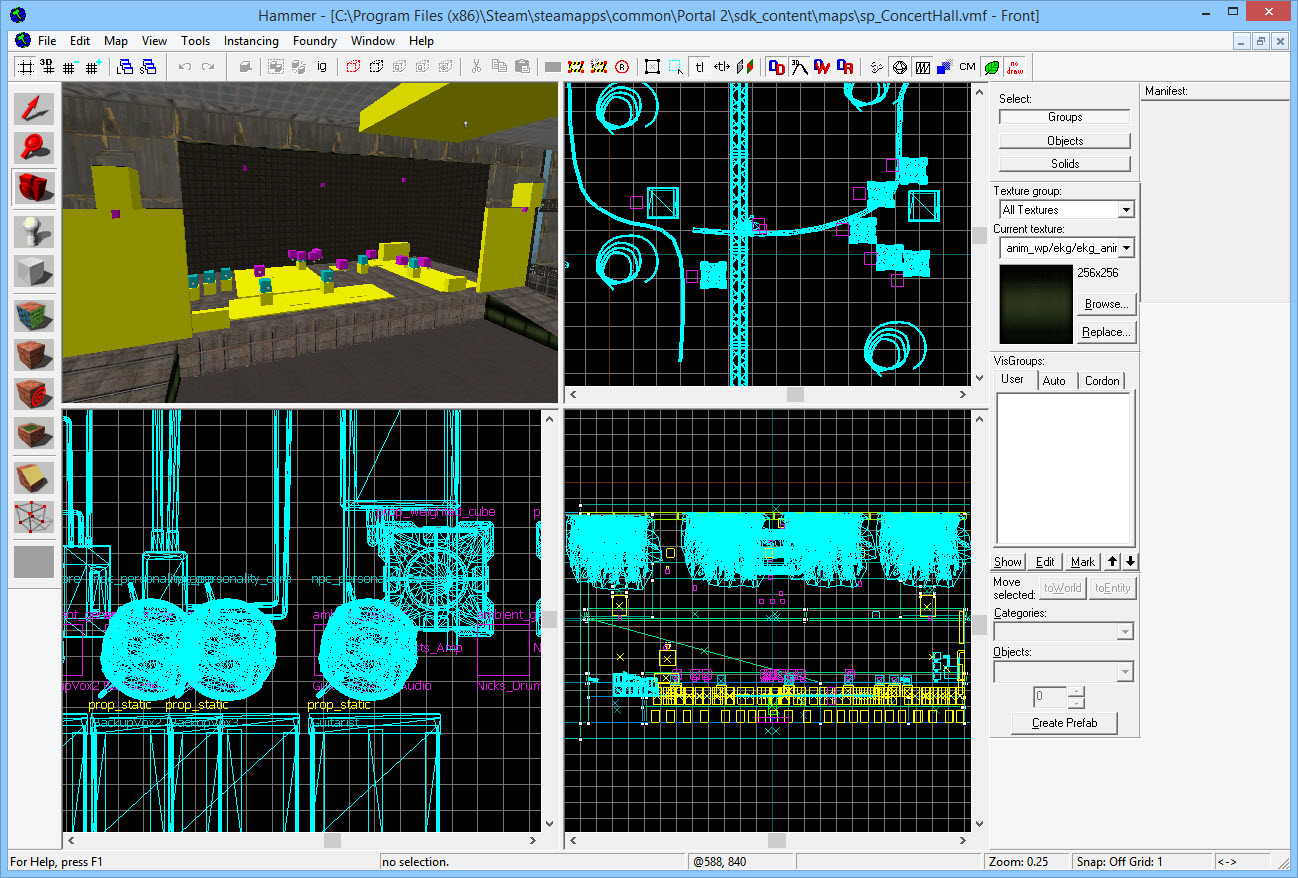The height and width of the screenshot is (878, 1298).
Task: Click the larger grid icon
Action: 92,67
